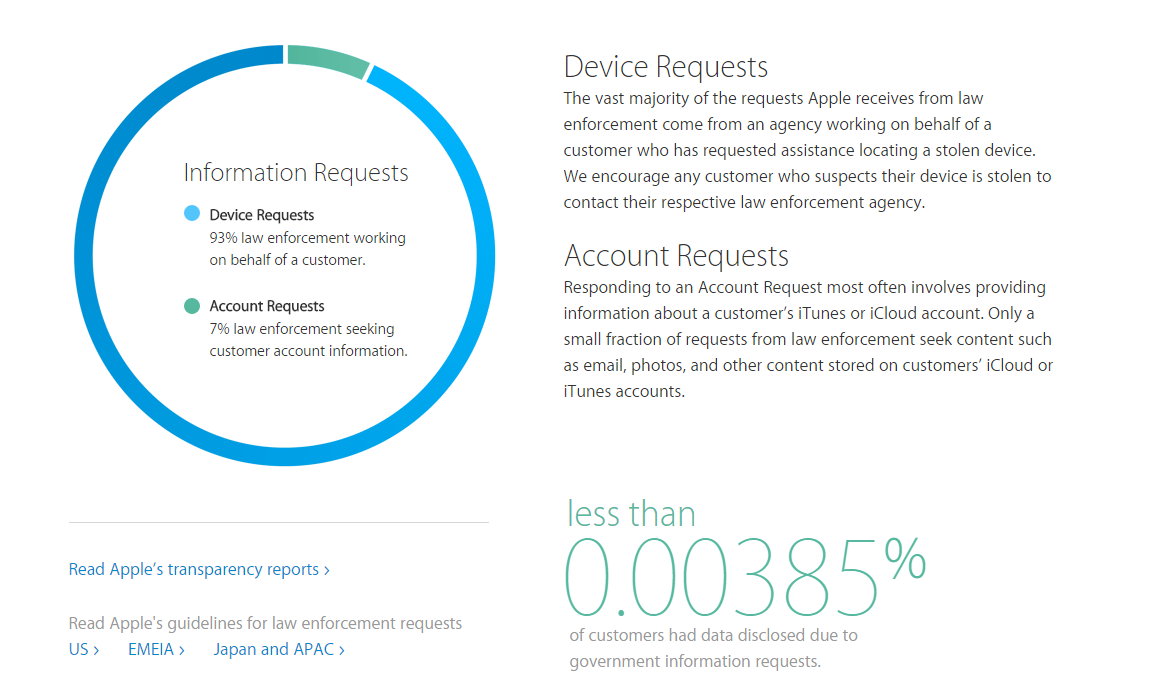Click the large Device Requests section heading
The width and height of the screenshot is (1153, 690).
pyautogui.click(x=666, y=67)
